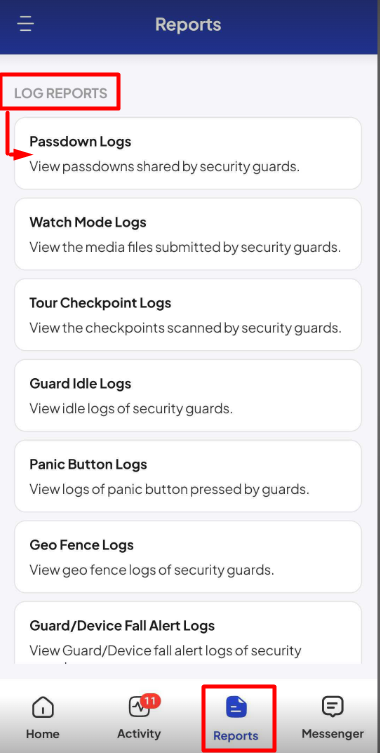The width and height of the screenshot is (380, 753).
Task: Switch to the Activity tab label
Action: (139, 734)
